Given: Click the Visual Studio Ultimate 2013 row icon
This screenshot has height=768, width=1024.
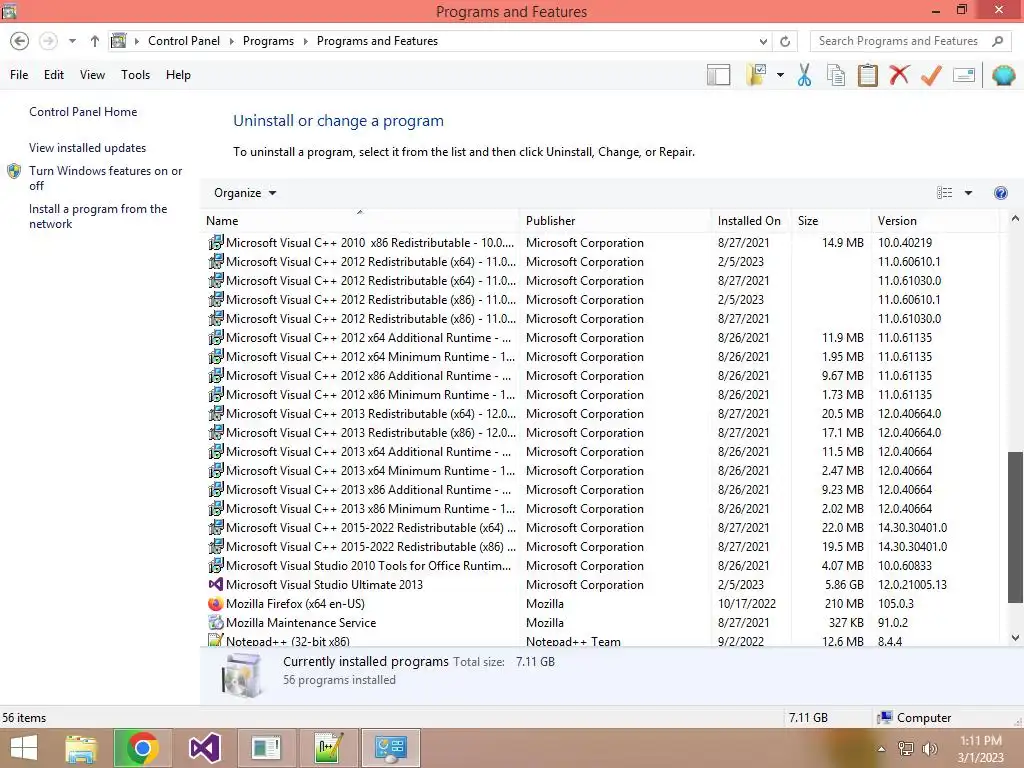Looking at the screenshot, I should (216, 585).
